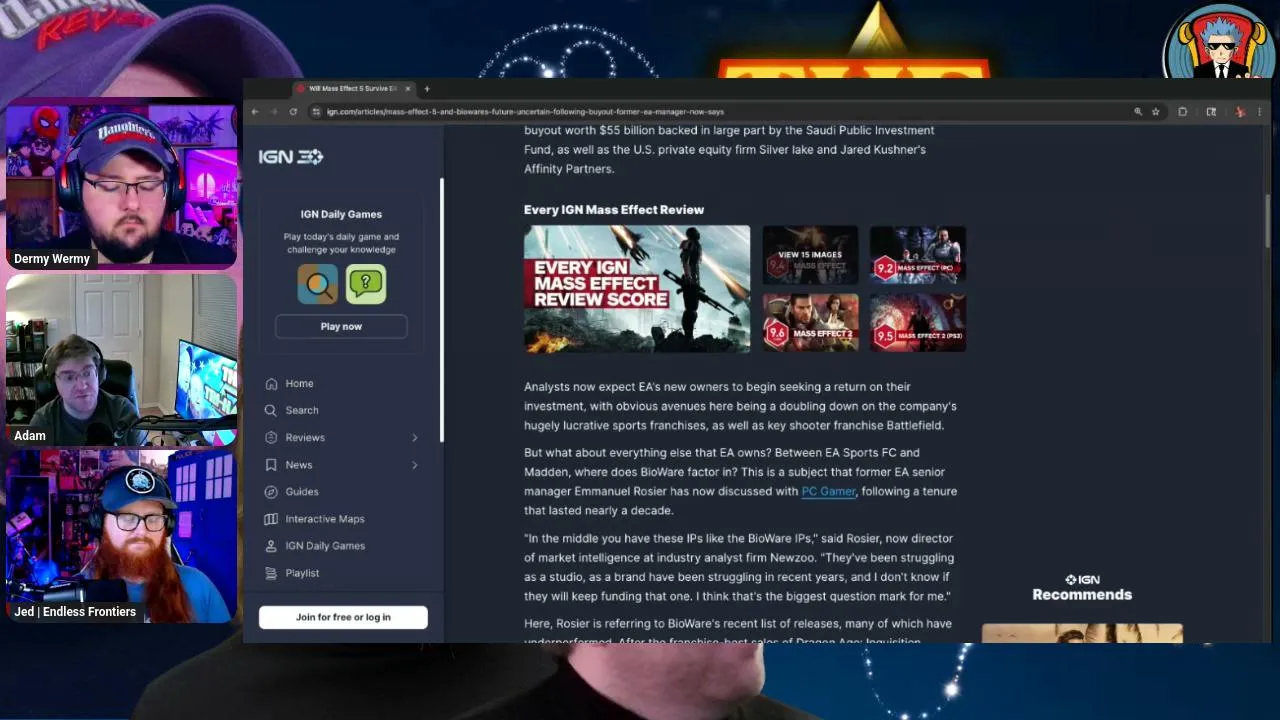The width and height of the screenshot is (1280, 720).
Task: Click the stream avatar logo with sunglasses
Action: [x=1219, y=43]
